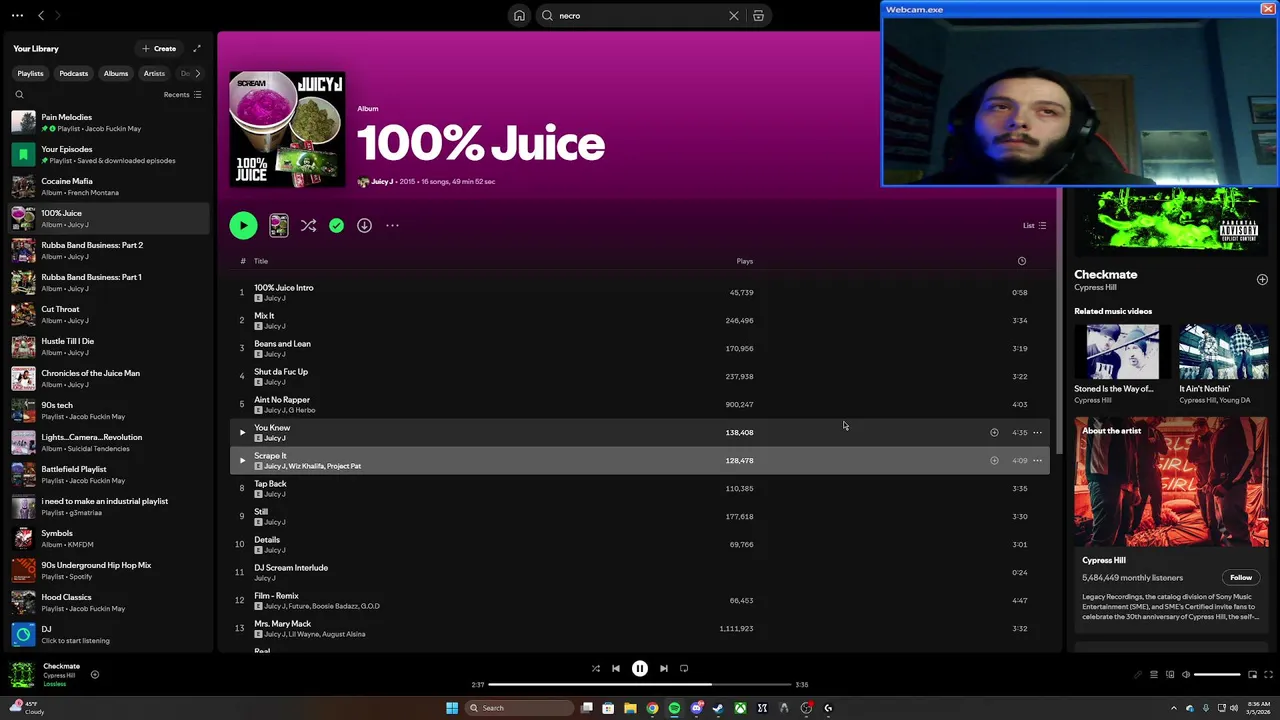Remove album from library via green checkmark

click(336, 226)
